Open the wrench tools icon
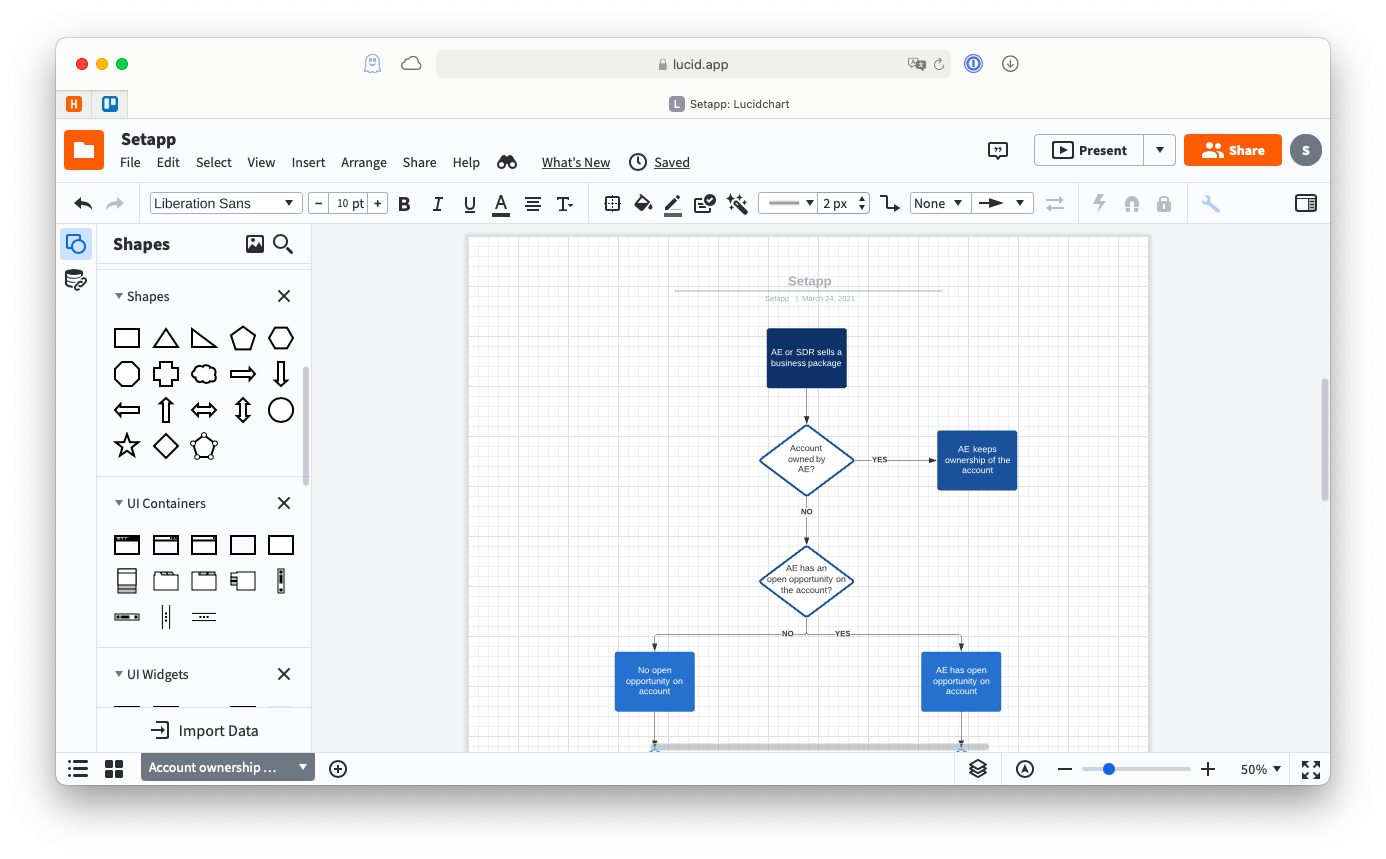 click(x=1210, y=204)
